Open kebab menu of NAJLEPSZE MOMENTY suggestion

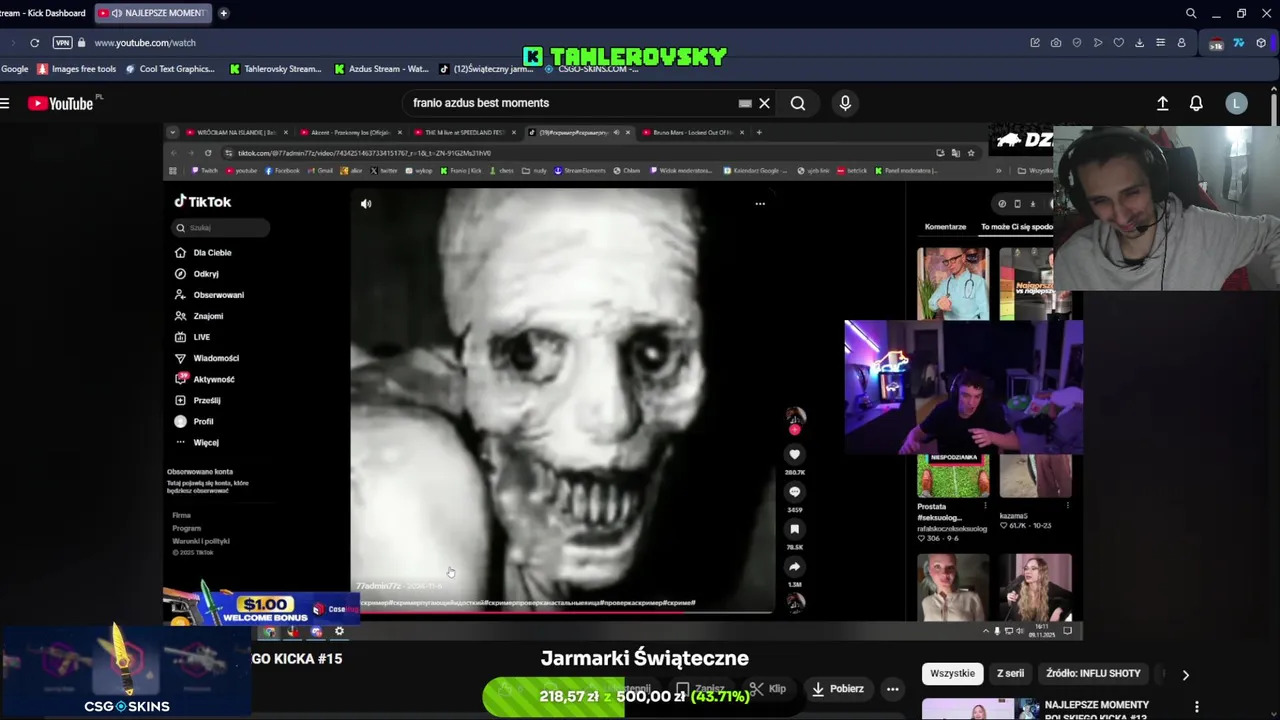(1196, 707)
